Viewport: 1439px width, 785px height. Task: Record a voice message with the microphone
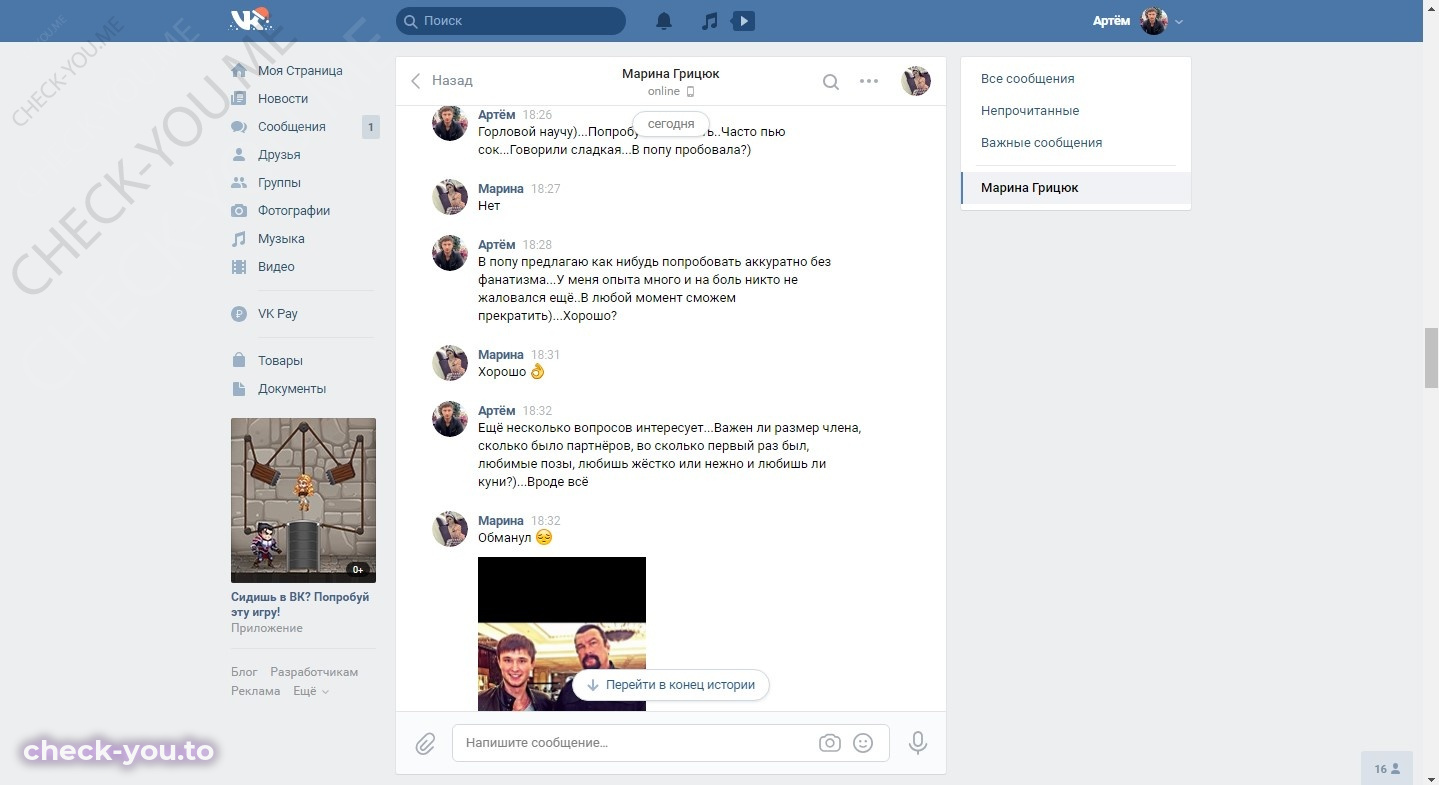pos(918,743)
